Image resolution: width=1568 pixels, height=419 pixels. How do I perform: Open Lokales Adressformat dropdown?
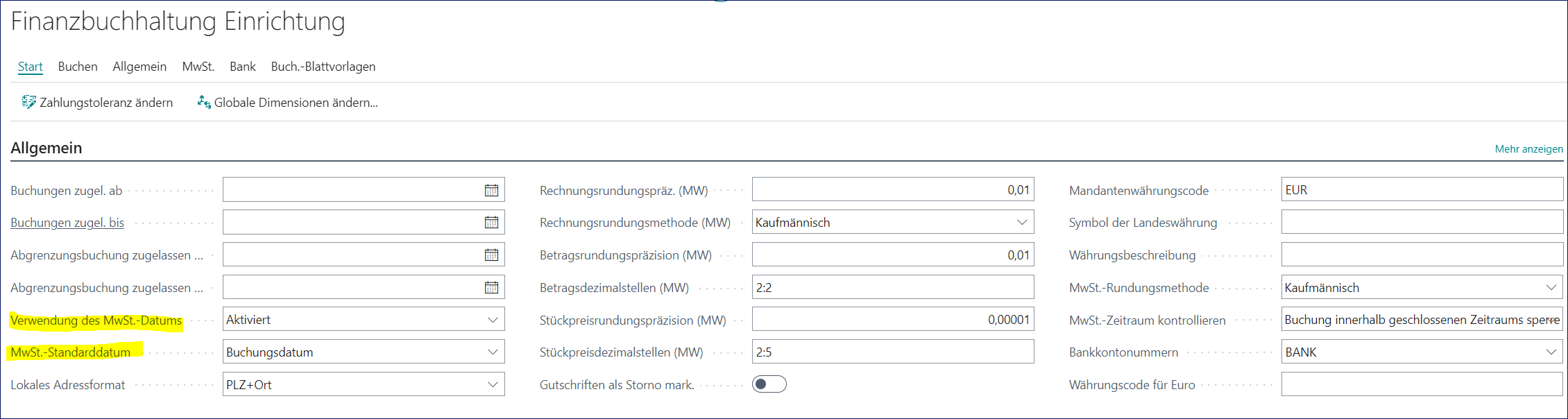click(x=493, y=384)
